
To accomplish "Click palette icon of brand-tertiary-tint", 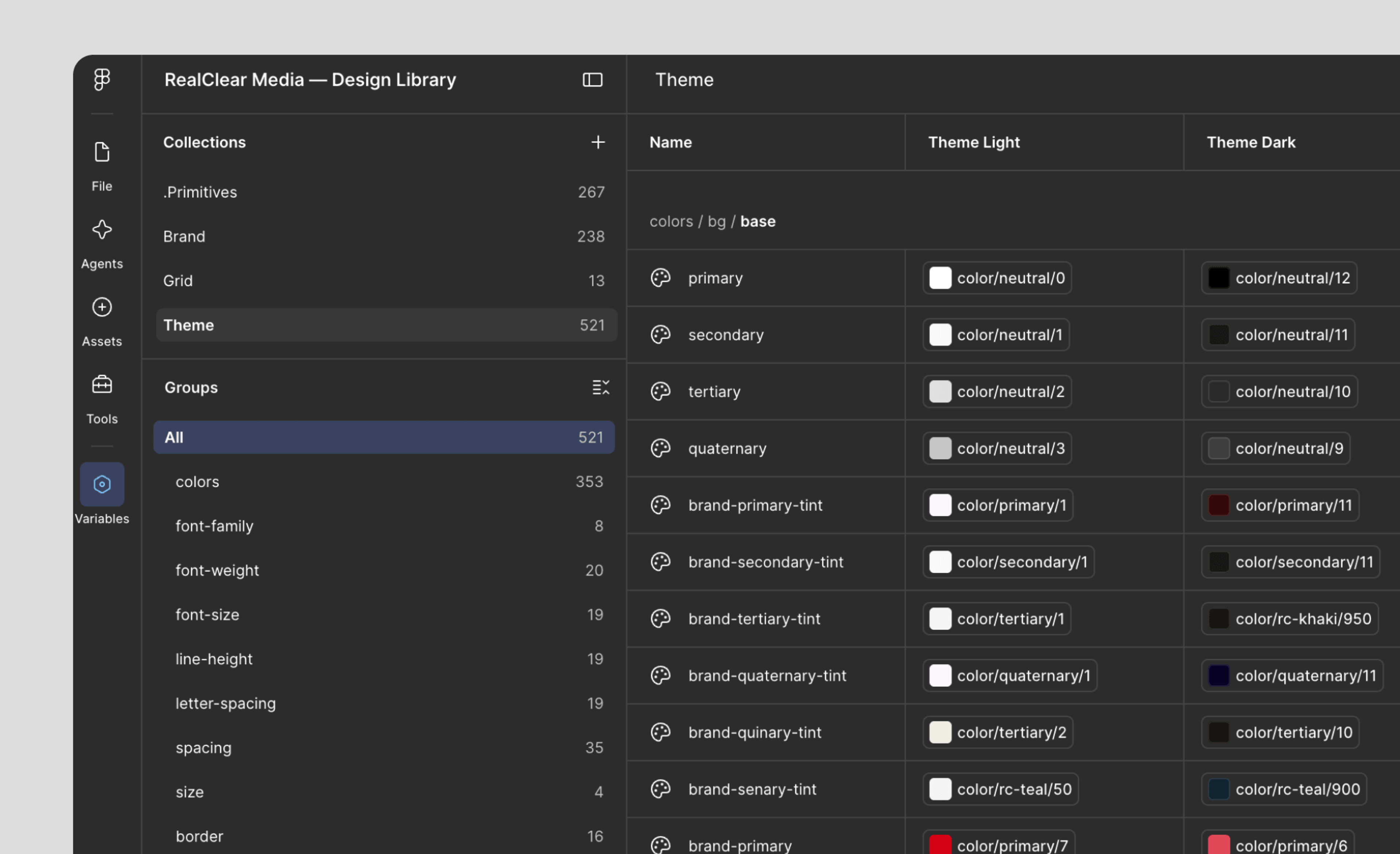I will tap(660, 619).
